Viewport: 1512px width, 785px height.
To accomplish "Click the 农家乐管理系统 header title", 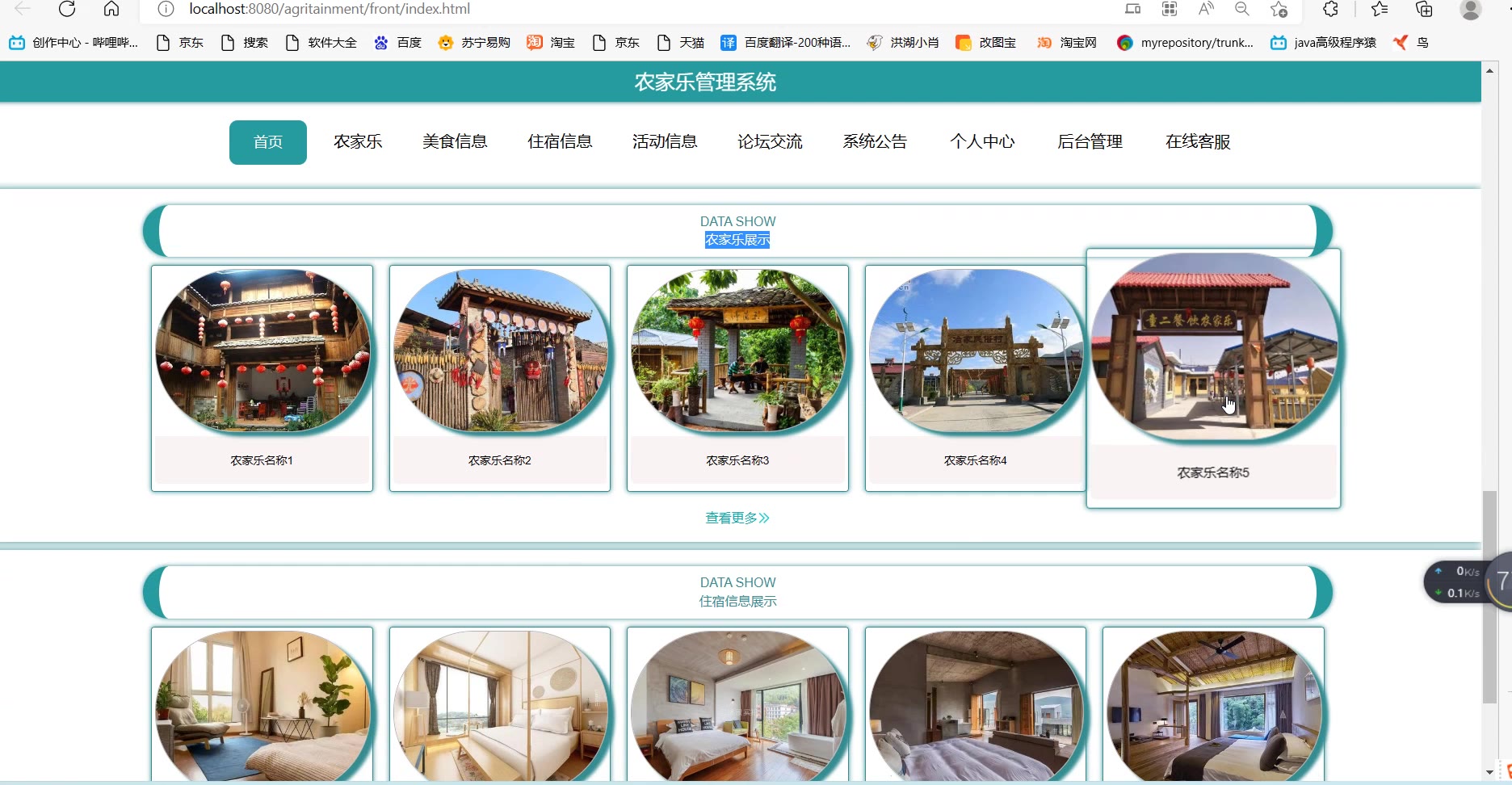I will click(705, 82).
